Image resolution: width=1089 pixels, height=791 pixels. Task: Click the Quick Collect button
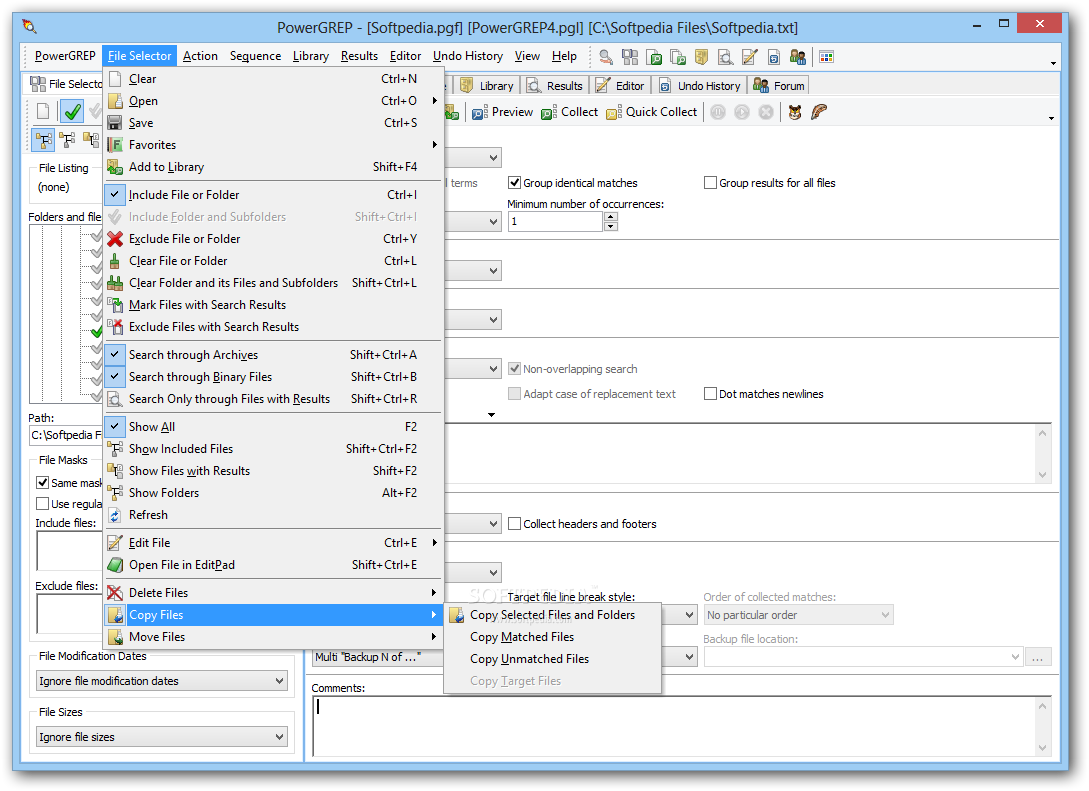(x=651, y=112)
